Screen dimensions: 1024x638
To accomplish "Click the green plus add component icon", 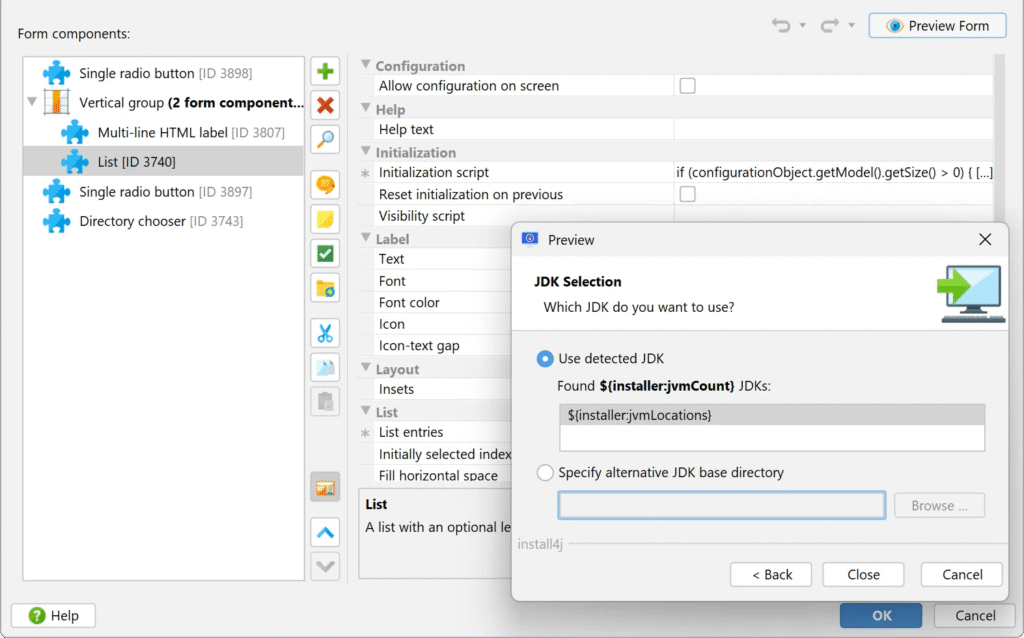I will (325, 72).
